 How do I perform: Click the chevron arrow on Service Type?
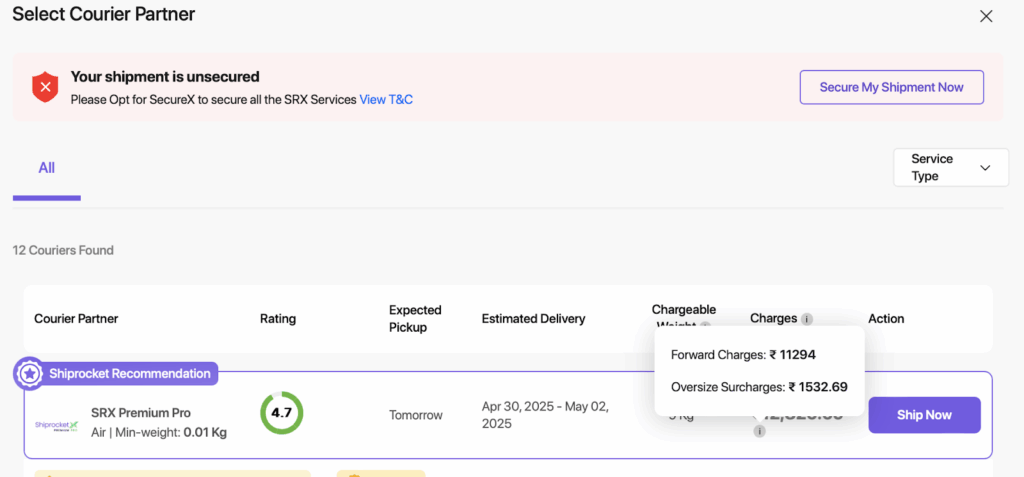click(x=985, y=168)
